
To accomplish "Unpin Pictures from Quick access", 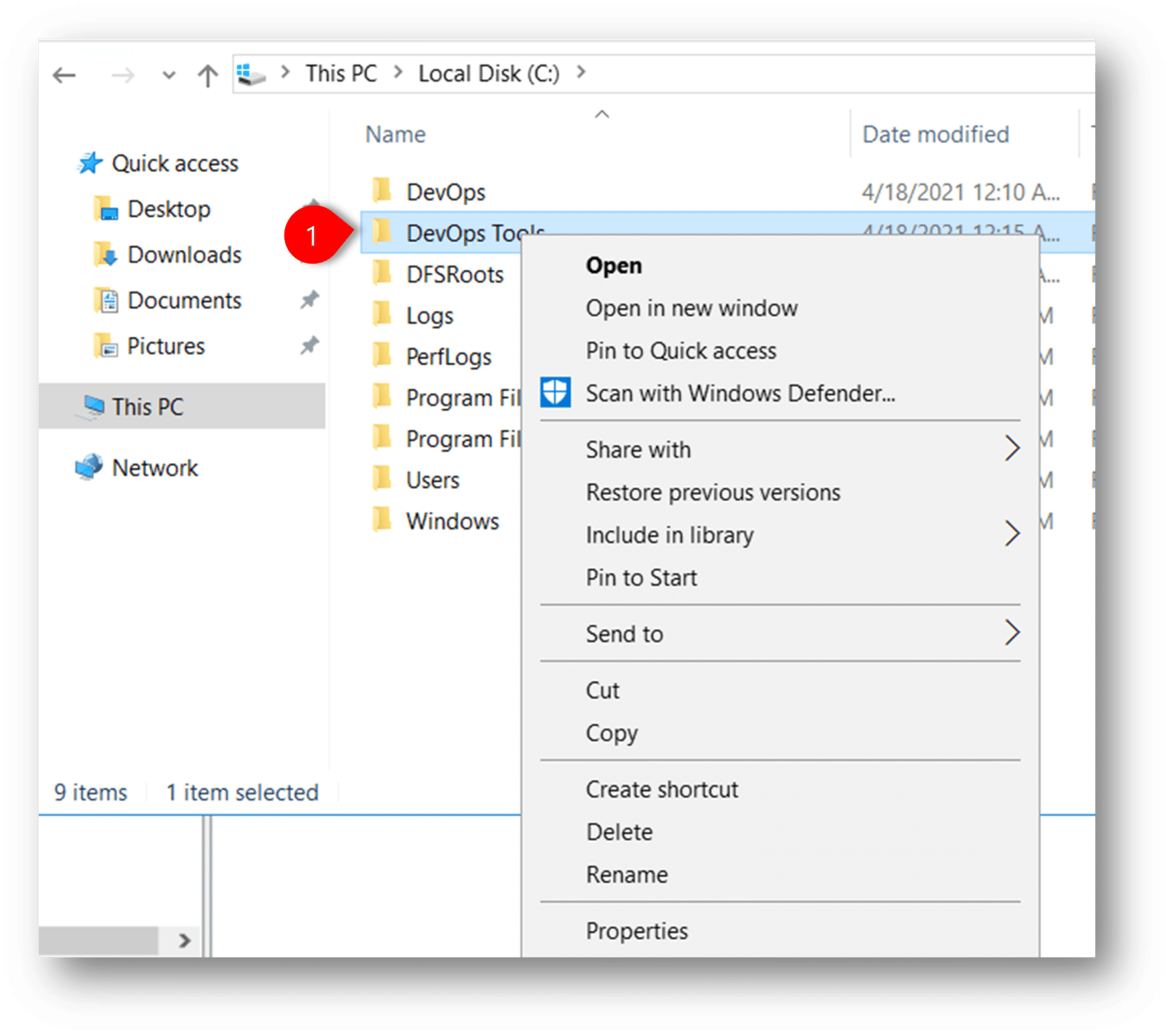I will point(309,345).
